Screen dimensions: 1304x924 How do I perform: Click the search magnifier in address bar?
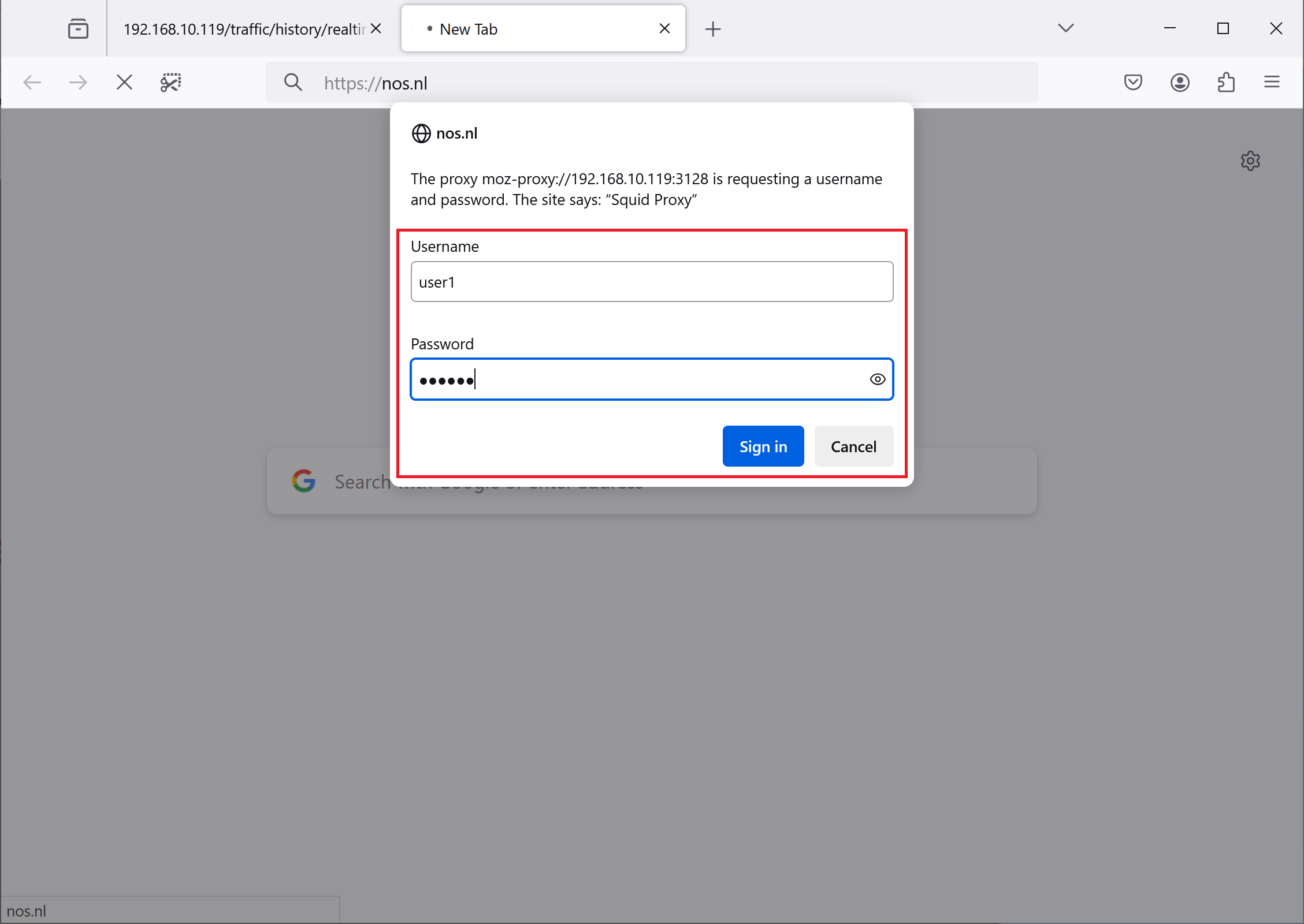pyautogui.click(x=293, y=83)
